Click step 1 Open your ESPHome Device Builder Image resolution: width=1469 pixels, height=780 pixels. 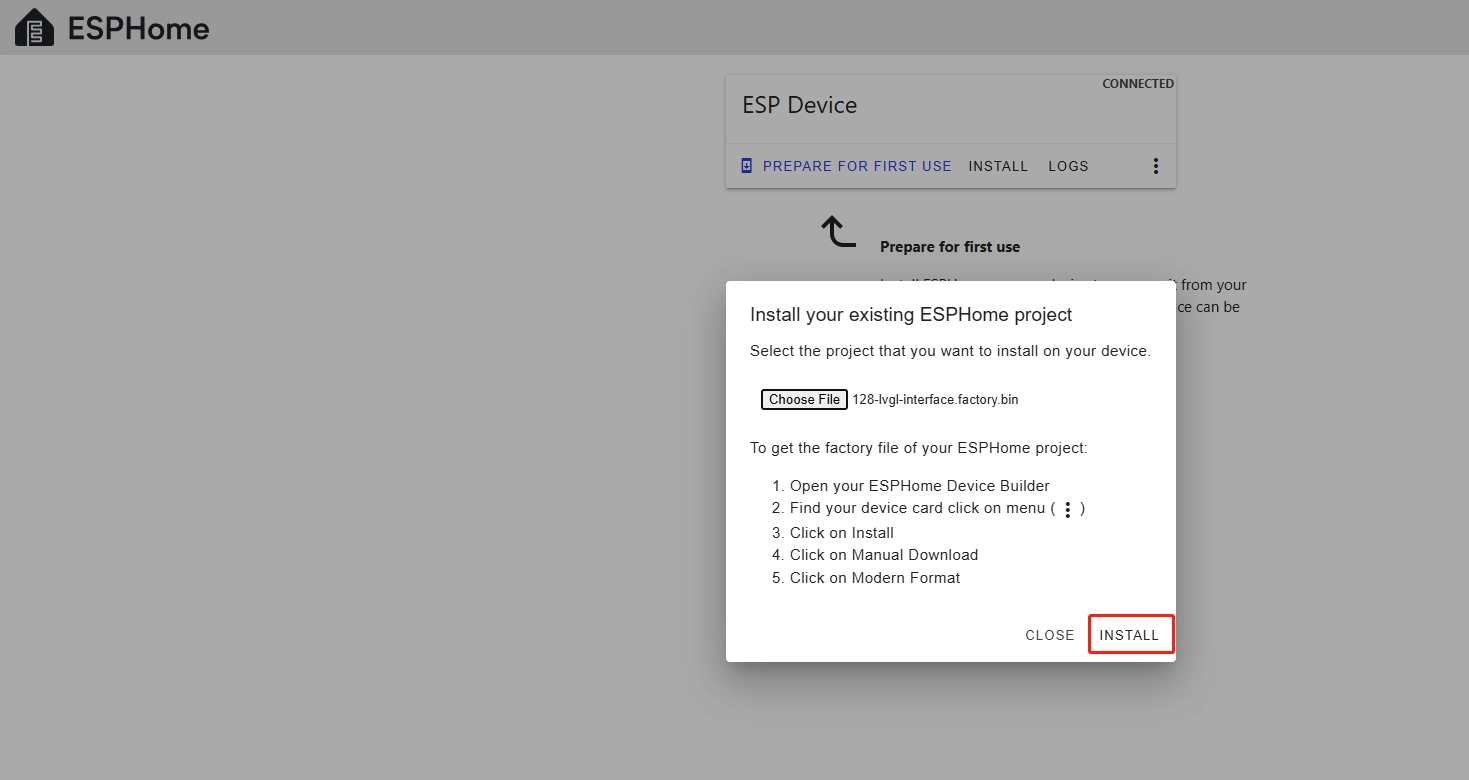[x=919, y=486]
